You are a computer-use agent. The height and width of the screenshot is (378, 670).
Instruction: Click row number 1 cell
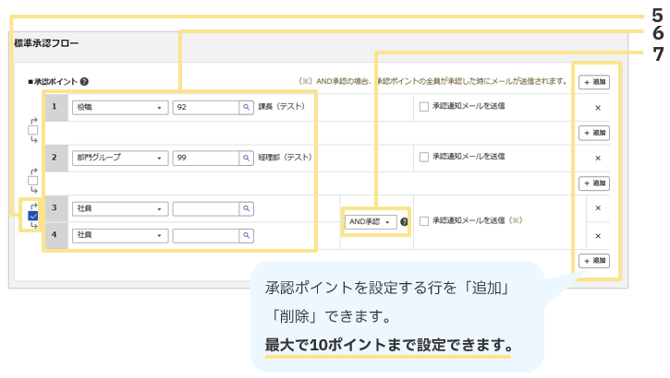coord(56,107)
